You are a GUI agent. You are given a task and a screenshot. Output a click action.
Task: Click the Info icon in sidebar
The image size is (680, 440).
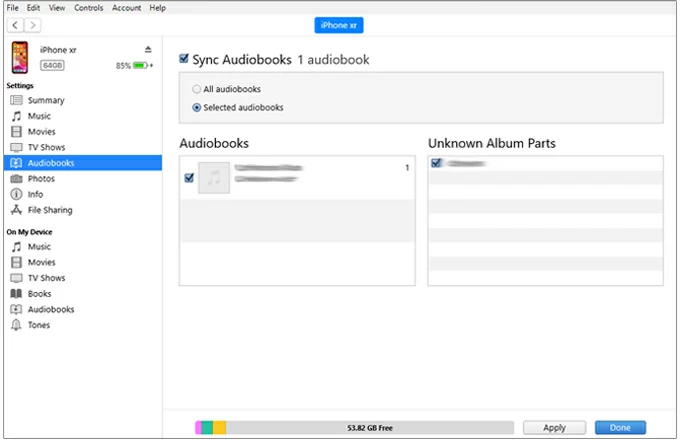(x=16, y=194)
